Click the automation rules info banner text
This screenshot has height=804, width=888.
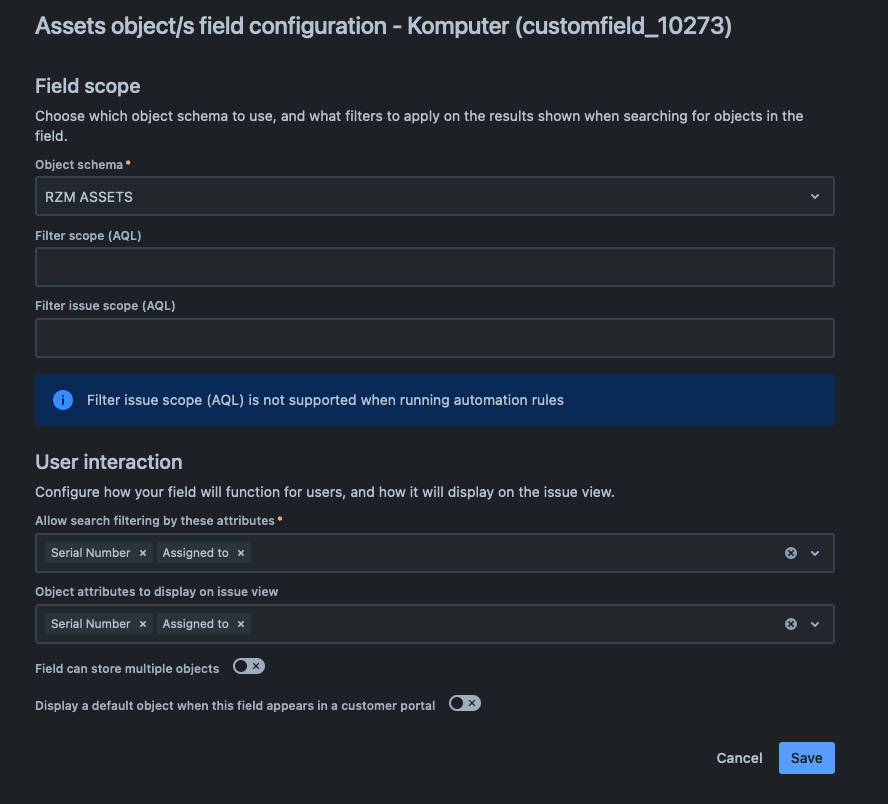[x=325, y=400]
